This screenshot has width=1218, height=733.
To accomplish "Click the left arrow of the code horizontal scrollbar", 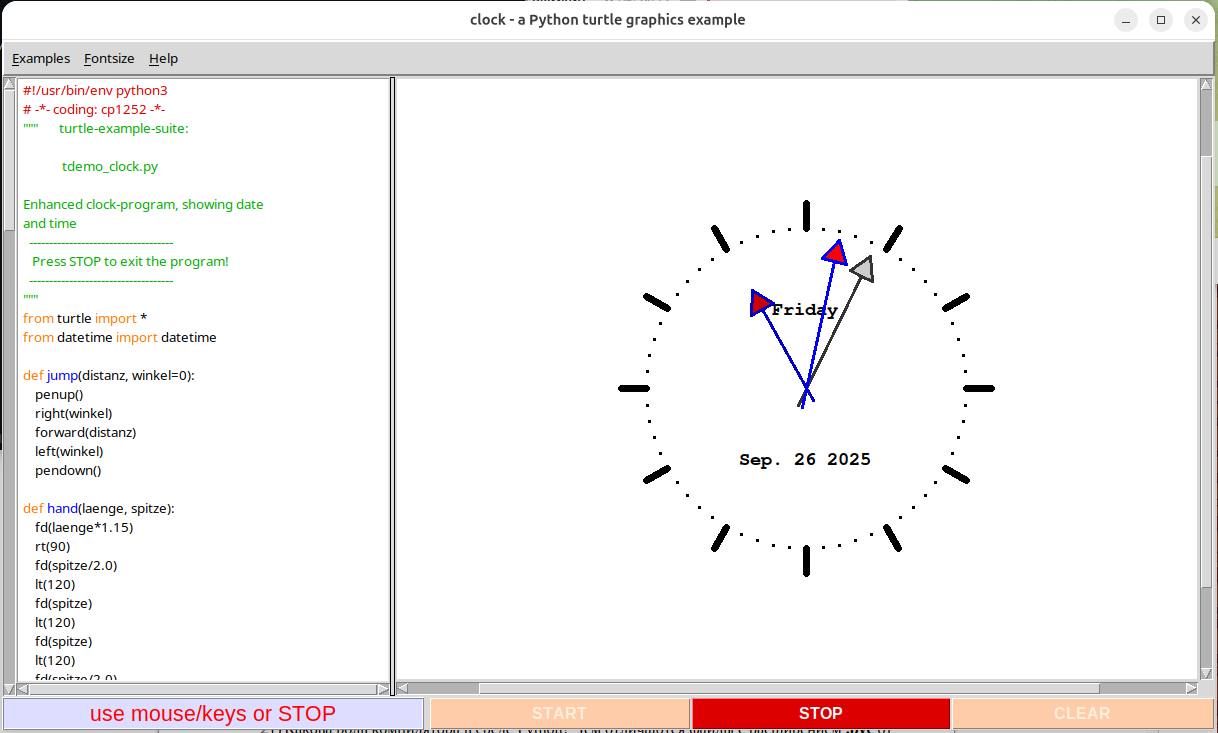I will pyautogui.click(x=22, y=687).
